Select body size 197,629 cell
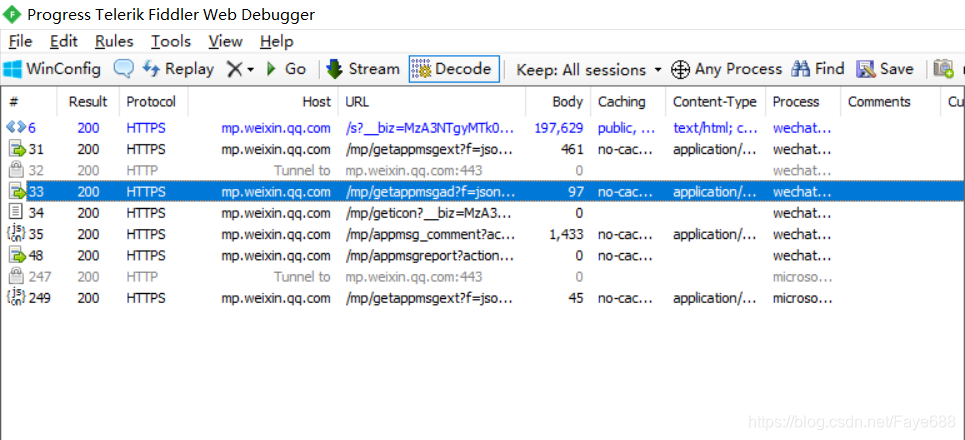 [558, 128]
